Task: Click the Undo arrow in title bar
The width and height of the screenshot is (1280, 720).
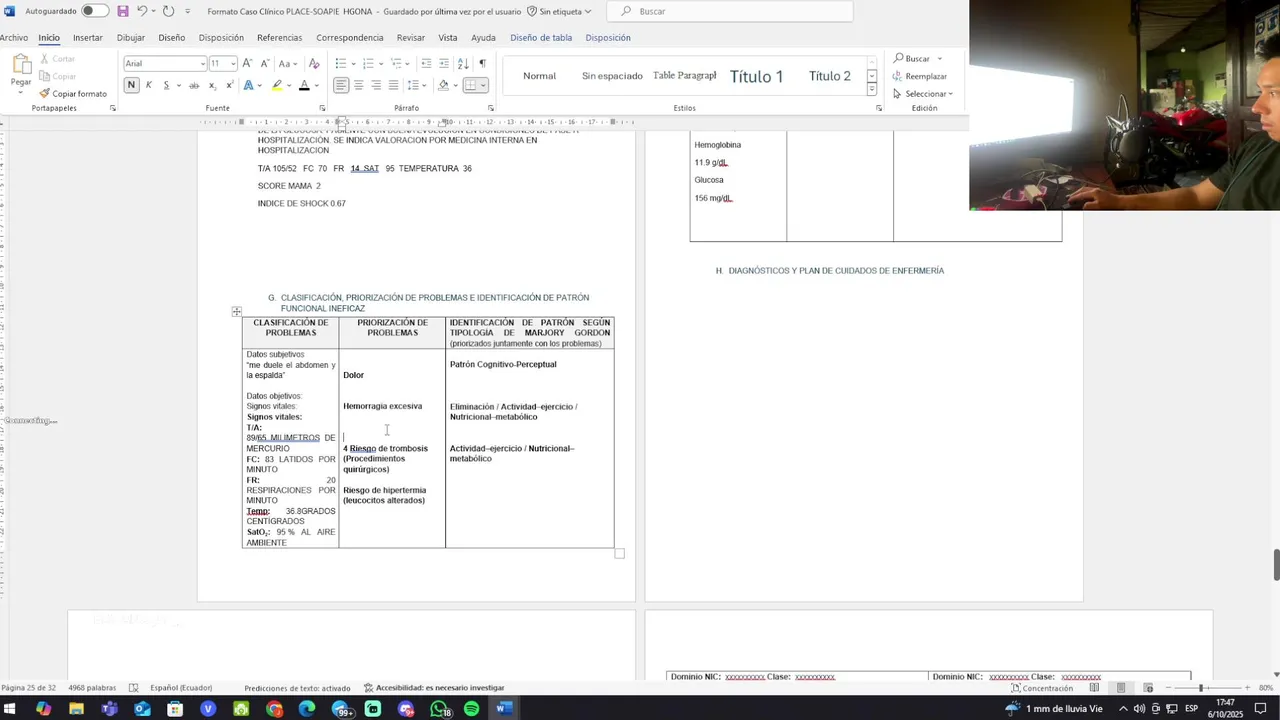Action: 142,11
